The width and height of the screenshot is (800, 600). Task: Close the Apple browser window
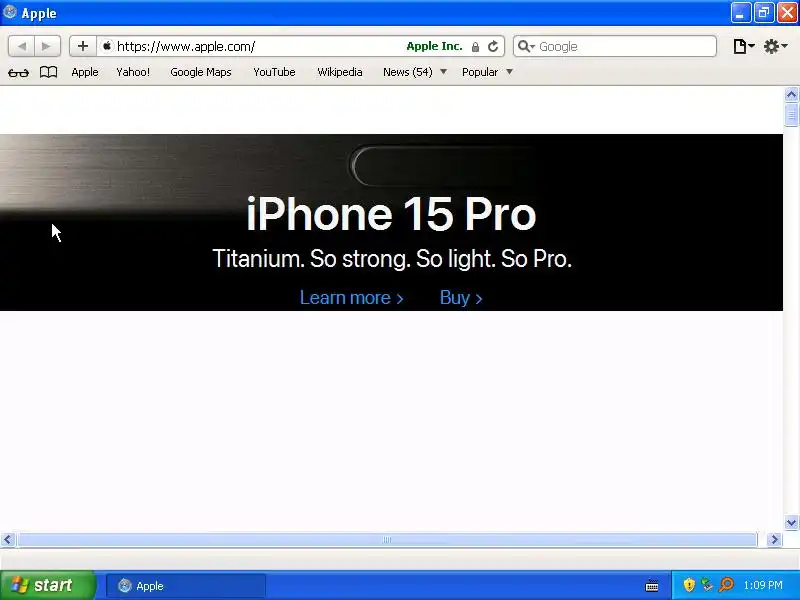787,13
